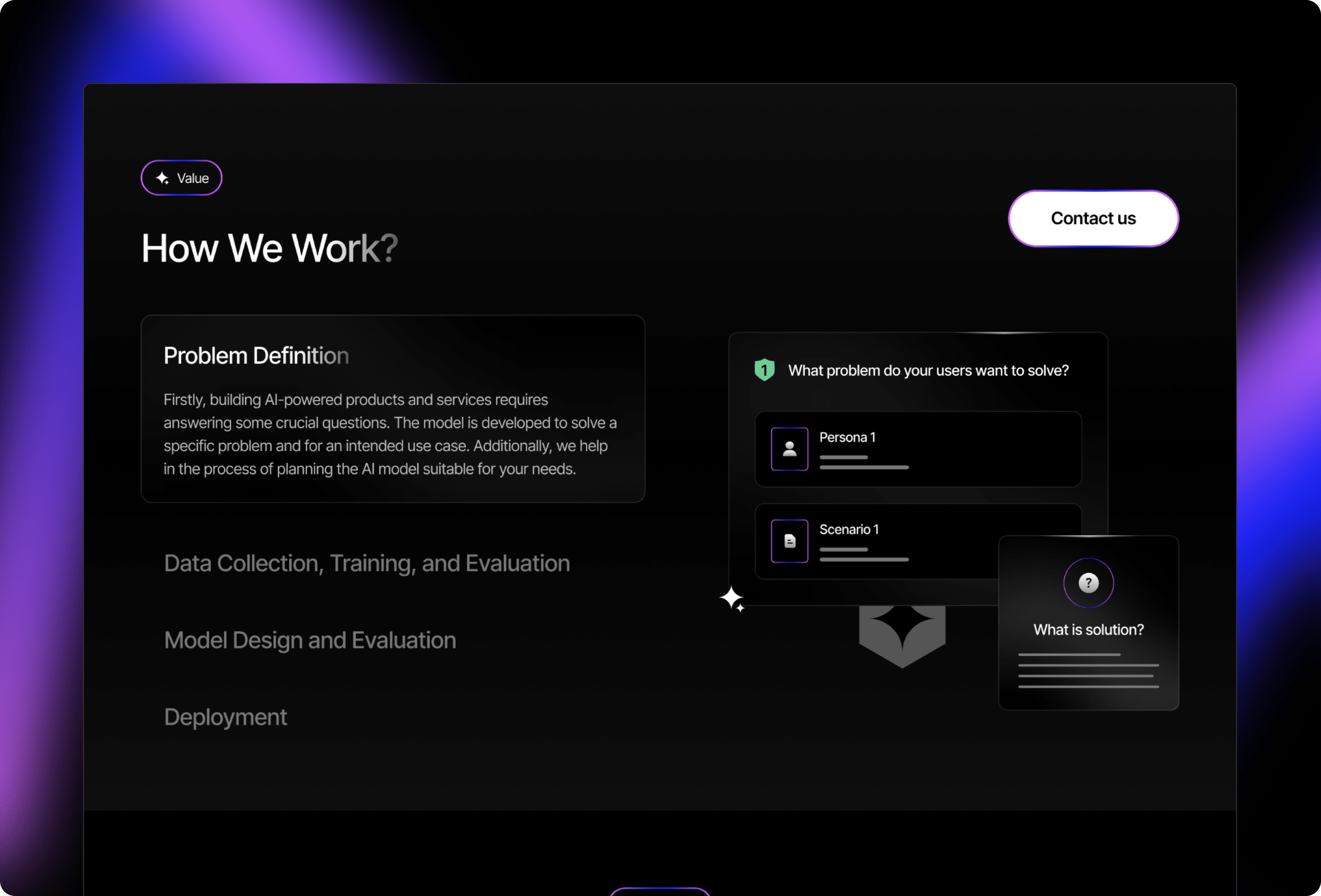The height and width of the screenshot is (896, 1321).
Task: Click the grey star shield logo graphic
Action: 902,636
